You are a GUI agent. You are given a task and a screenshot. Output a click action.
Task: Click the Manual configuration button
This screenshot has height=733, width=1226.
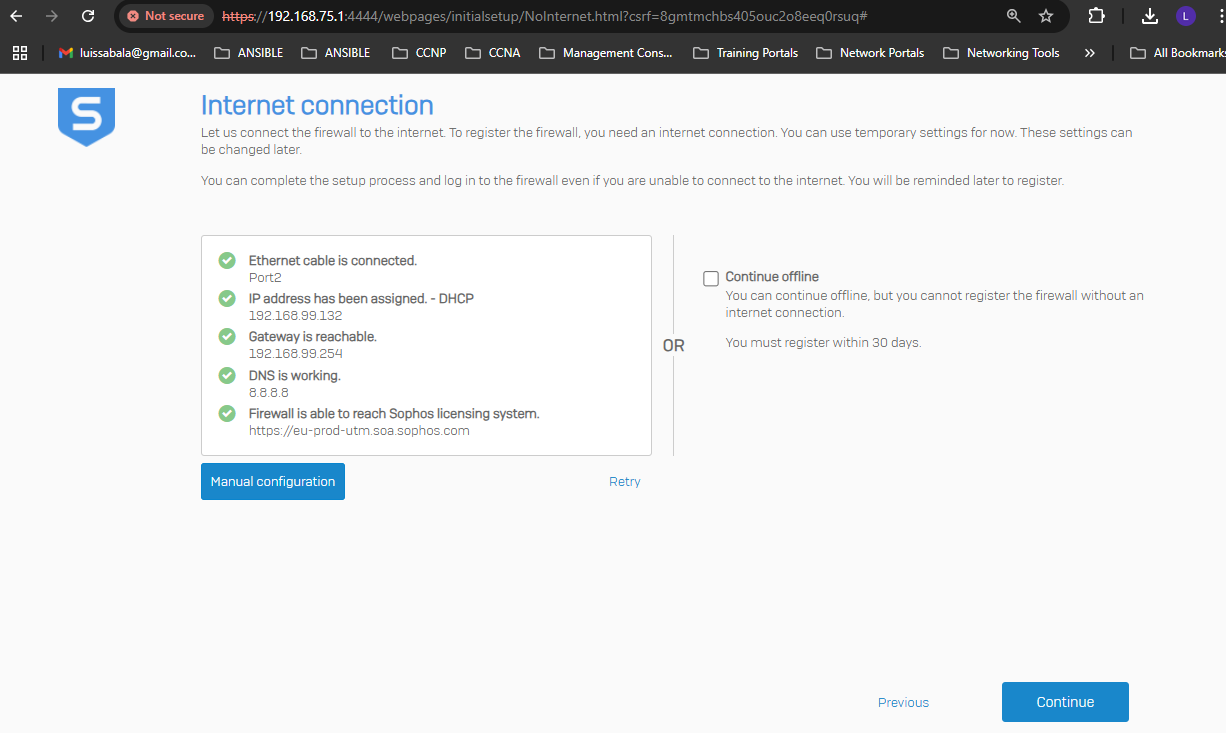pyautogui.click(x=273, y=481)
